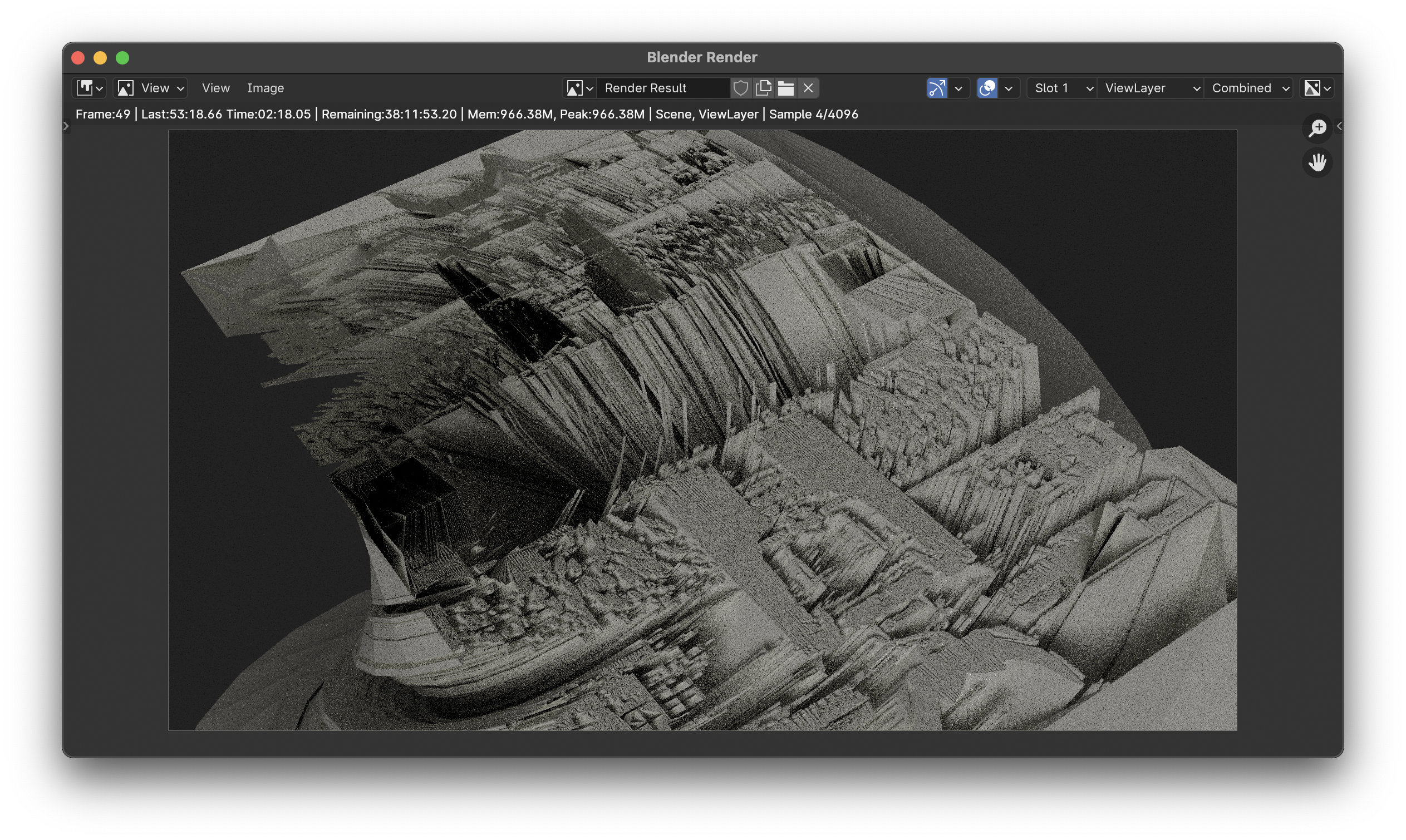Image resolution: width=1406 pixels, height=840 pixels.
Task: Expand the gizmo options arrow
Action: click(x=958, y=88)
